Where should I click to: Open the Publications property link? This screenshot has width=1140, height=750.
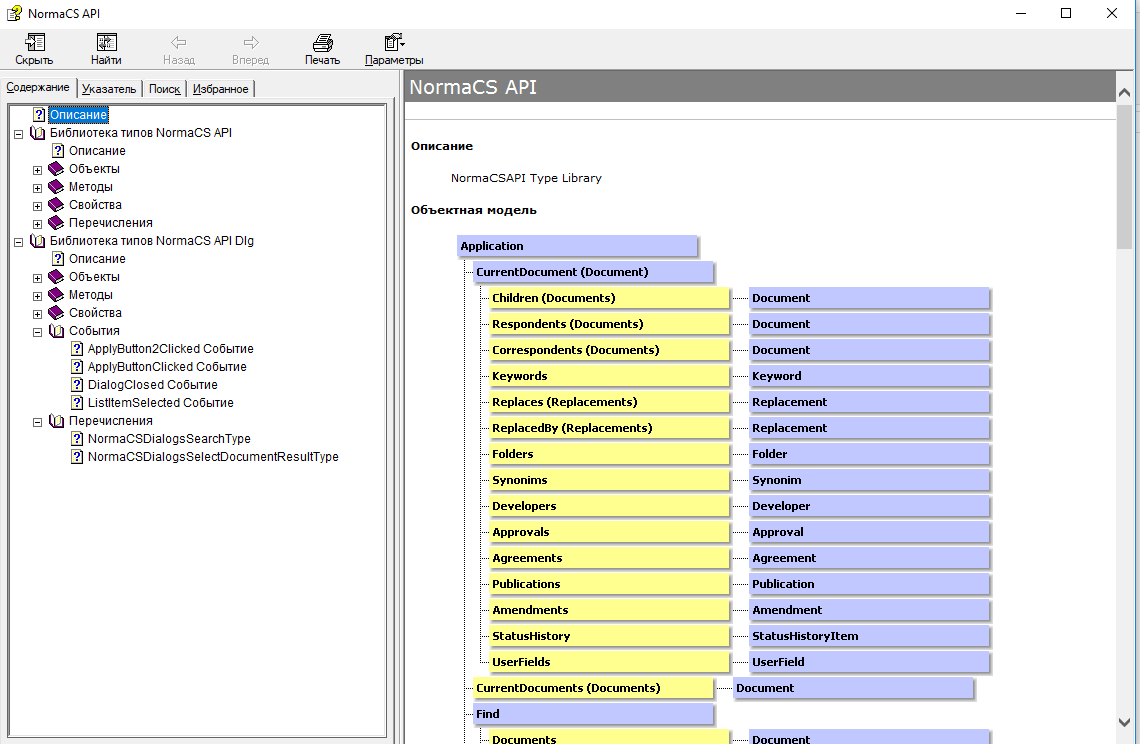coord(609,584)
